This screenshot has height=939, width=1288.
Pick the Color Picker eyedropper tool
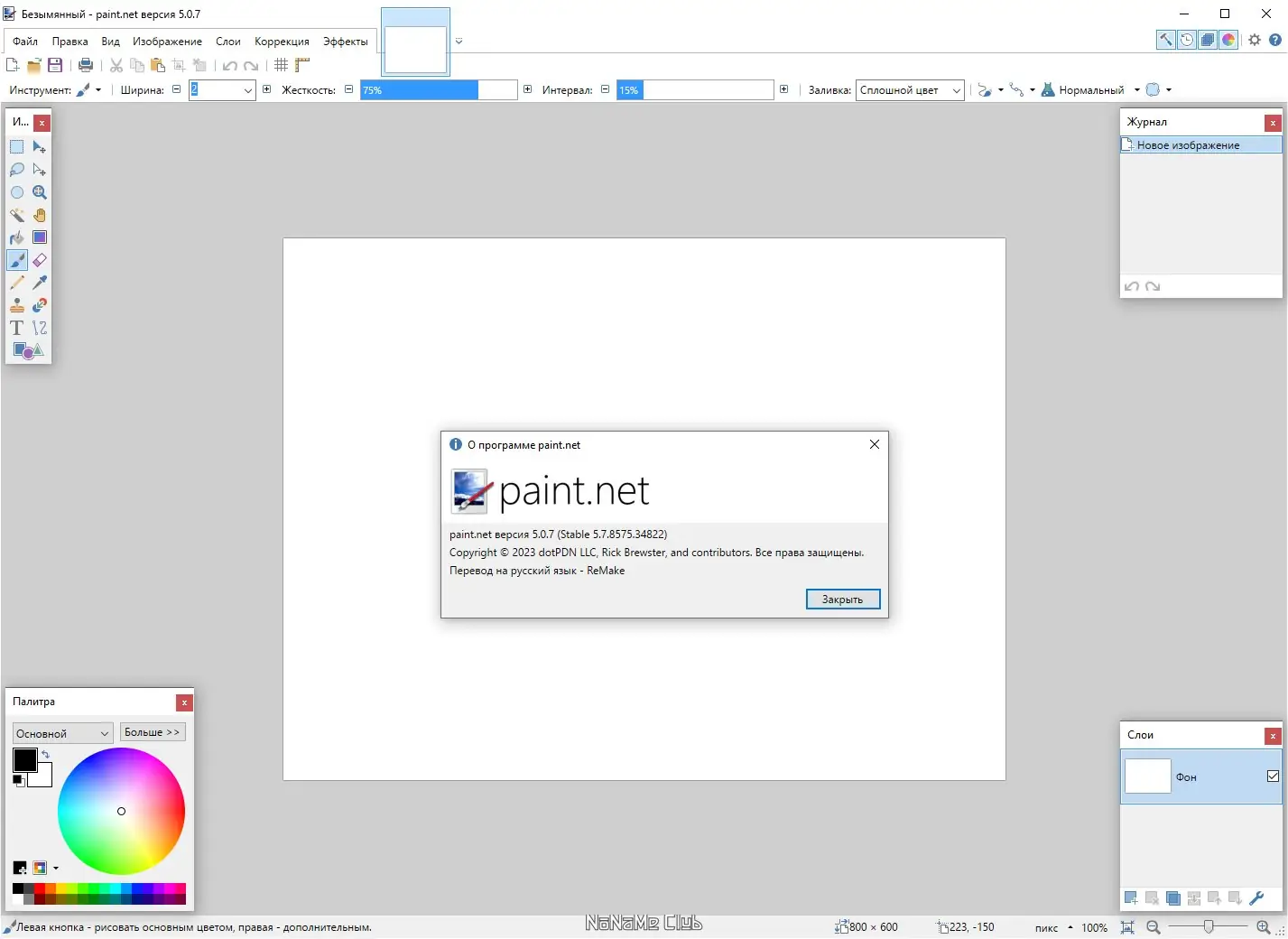40,283
